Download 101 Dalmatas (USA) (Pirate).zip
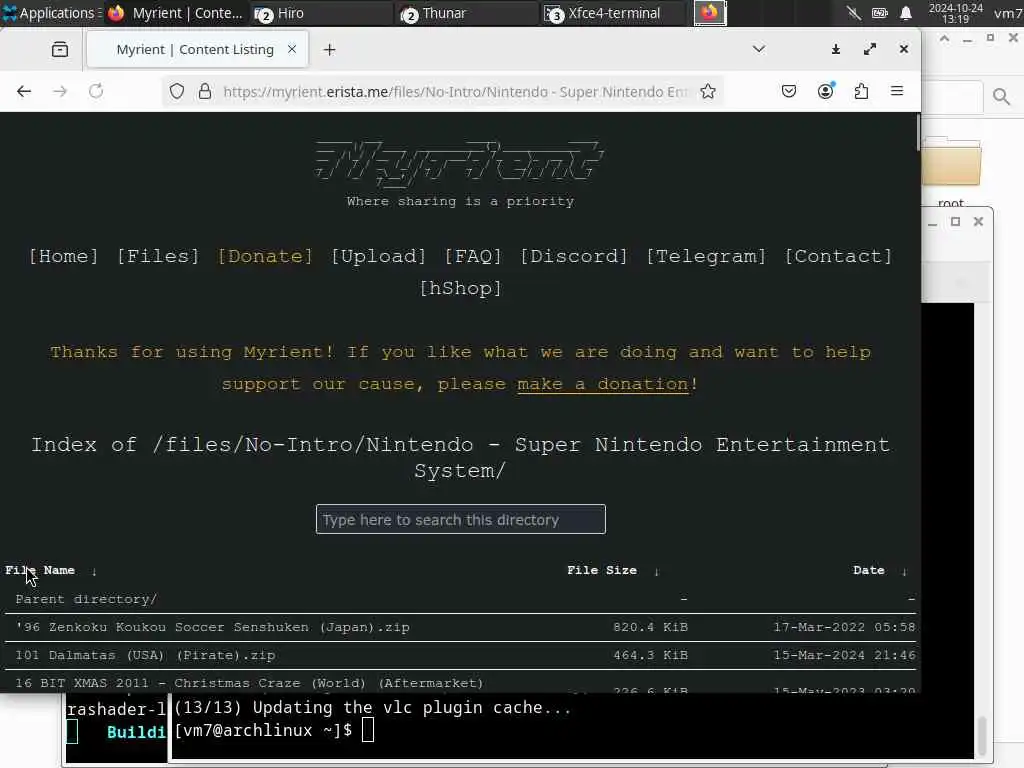 coord(145,655)
